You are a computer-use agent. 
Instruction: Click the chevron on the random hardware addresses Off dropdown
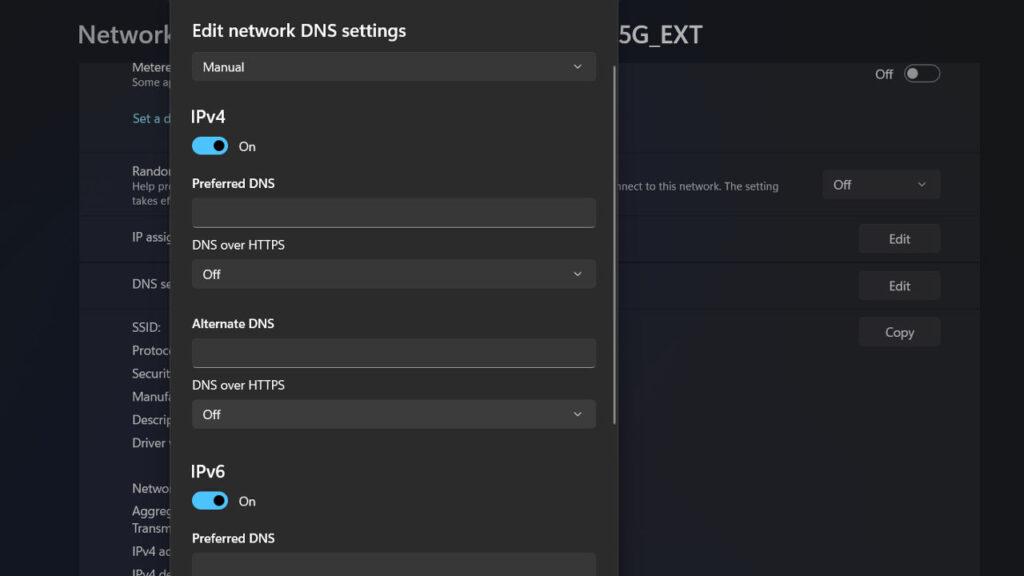[924, 184]
